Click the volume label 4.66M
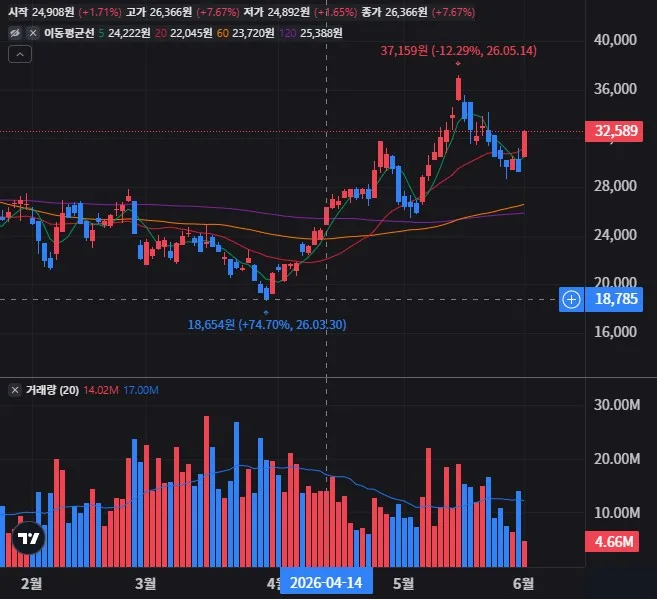Viewport: 657px width, 599px height. coord(612,542)
